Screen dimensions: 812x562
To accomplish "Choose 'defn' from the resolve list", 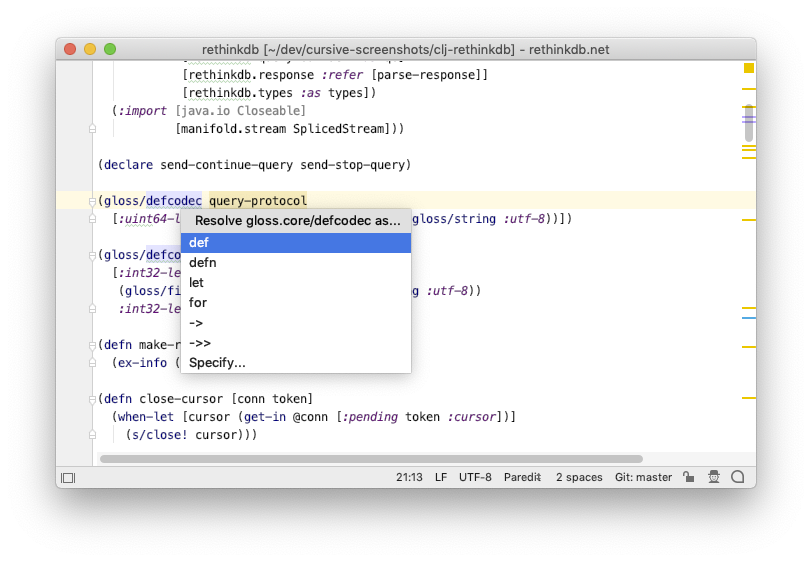I will [x=296, y=263].
